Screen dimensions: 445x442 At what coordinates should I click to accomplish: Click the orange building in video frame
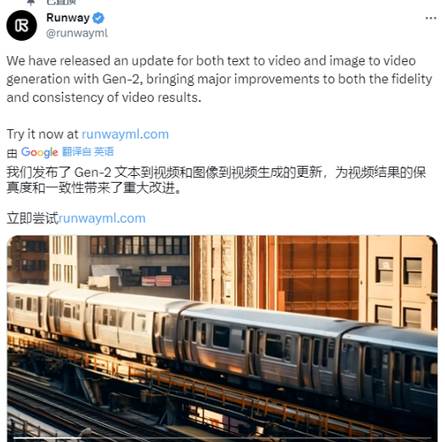pyautogui.click(x=318, y=277)
